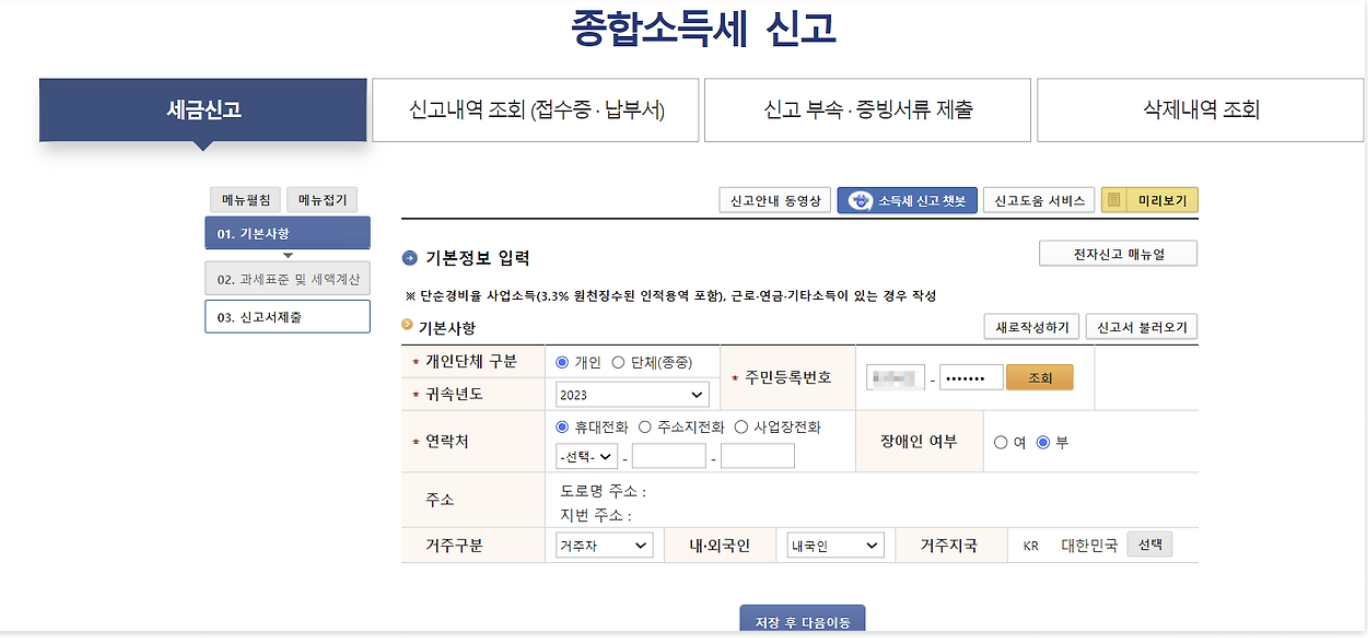Viewport: 1368px width, 638px height.
Task: Open the 거주구분 거주자 dropdown
Action: tap(604, 546)
